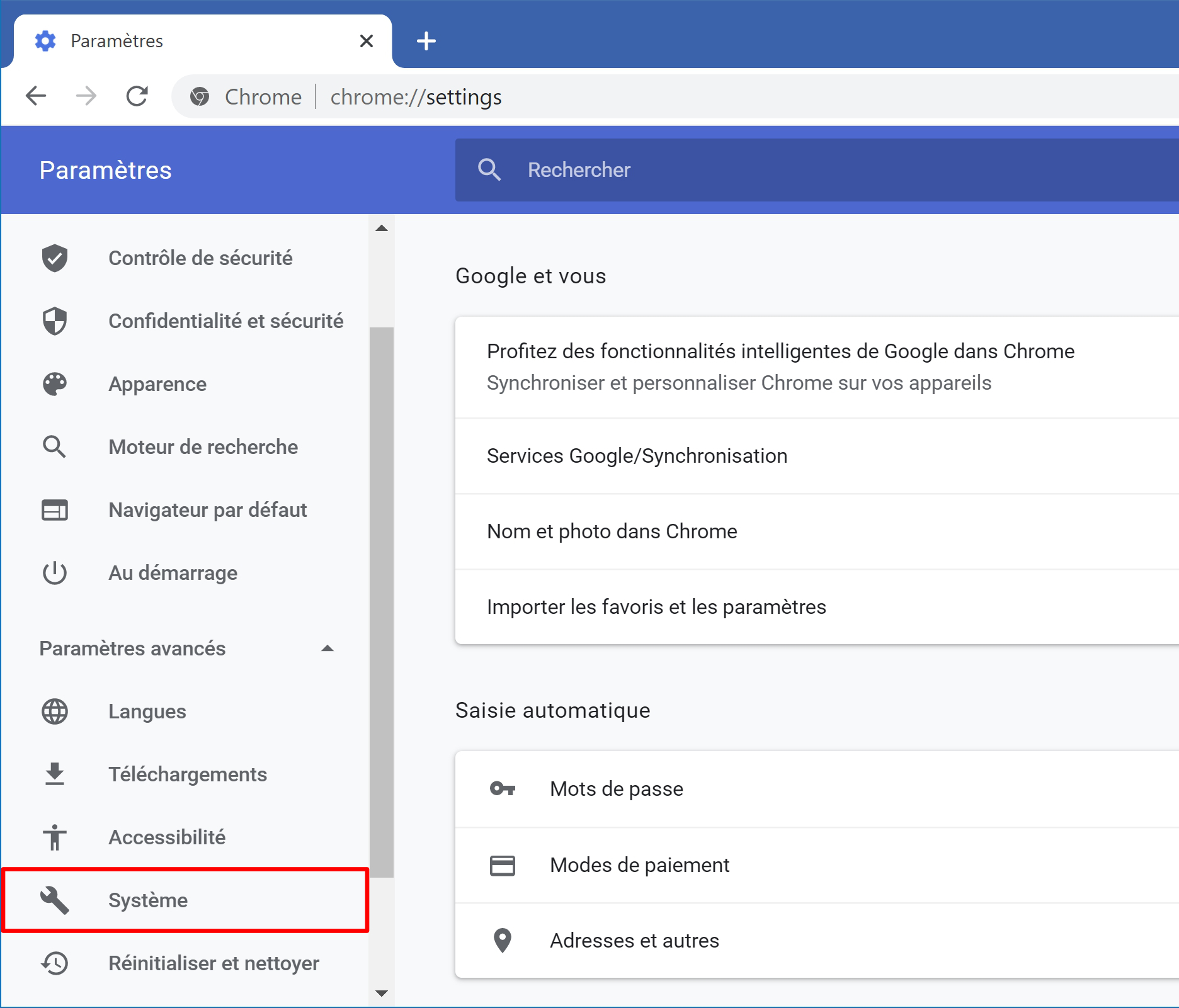The image size is (1179, 1008).
Task: Click the Accessibilité person icon
Action: [55, 837]
